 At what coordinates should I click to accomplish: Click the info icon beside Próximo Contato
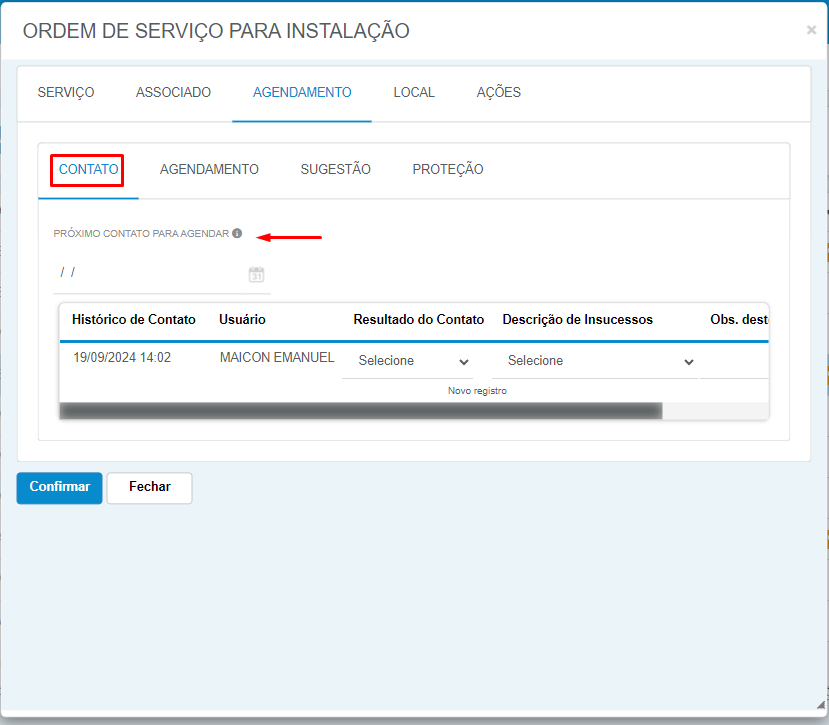pos(237,233)
